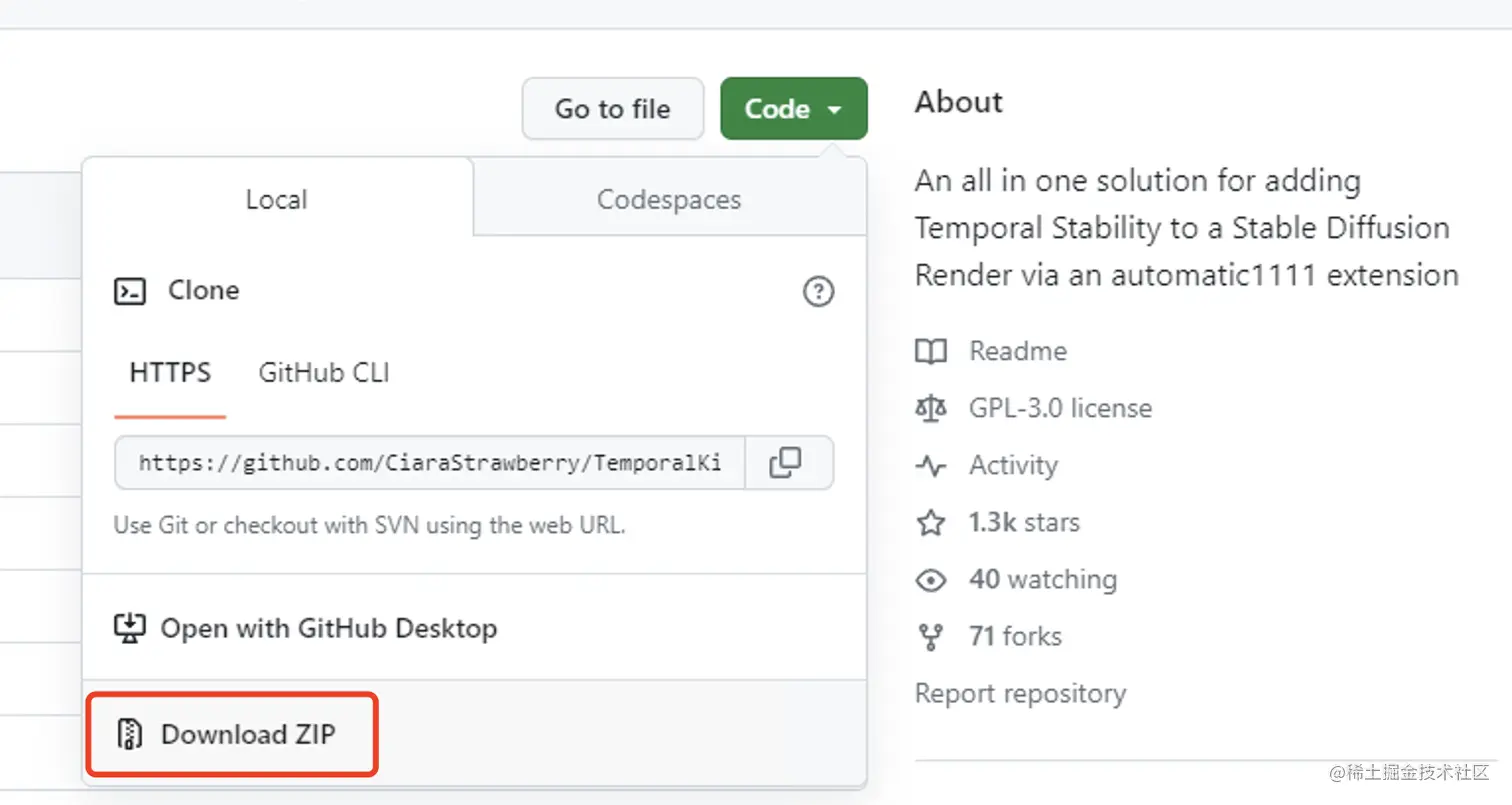Click the fork icon beside 71 forks
The width and height of the screenshot is (1512, 805).
click(x=931, y=637)
